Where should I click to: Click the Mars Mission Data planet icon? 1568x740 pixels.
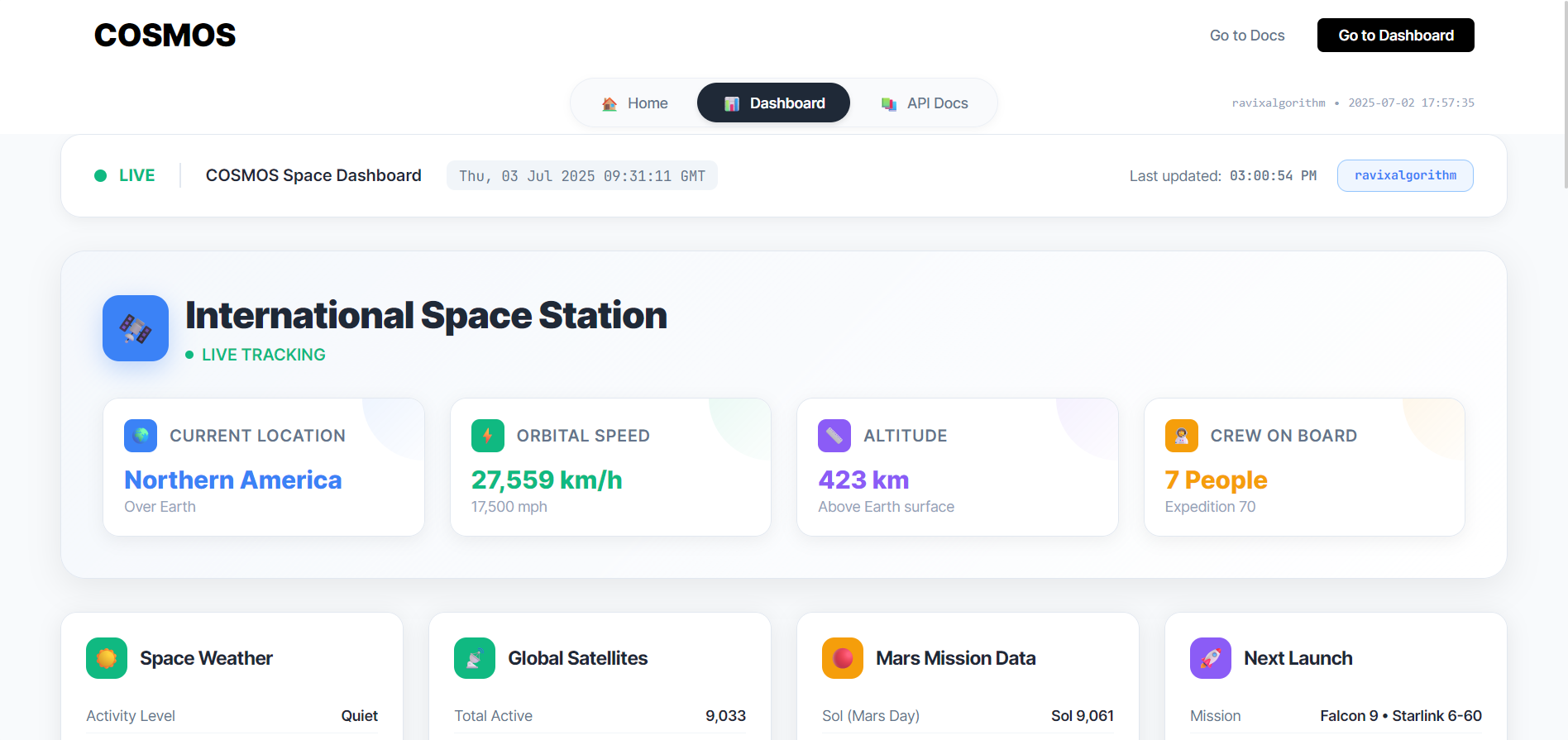click(843, 658)
